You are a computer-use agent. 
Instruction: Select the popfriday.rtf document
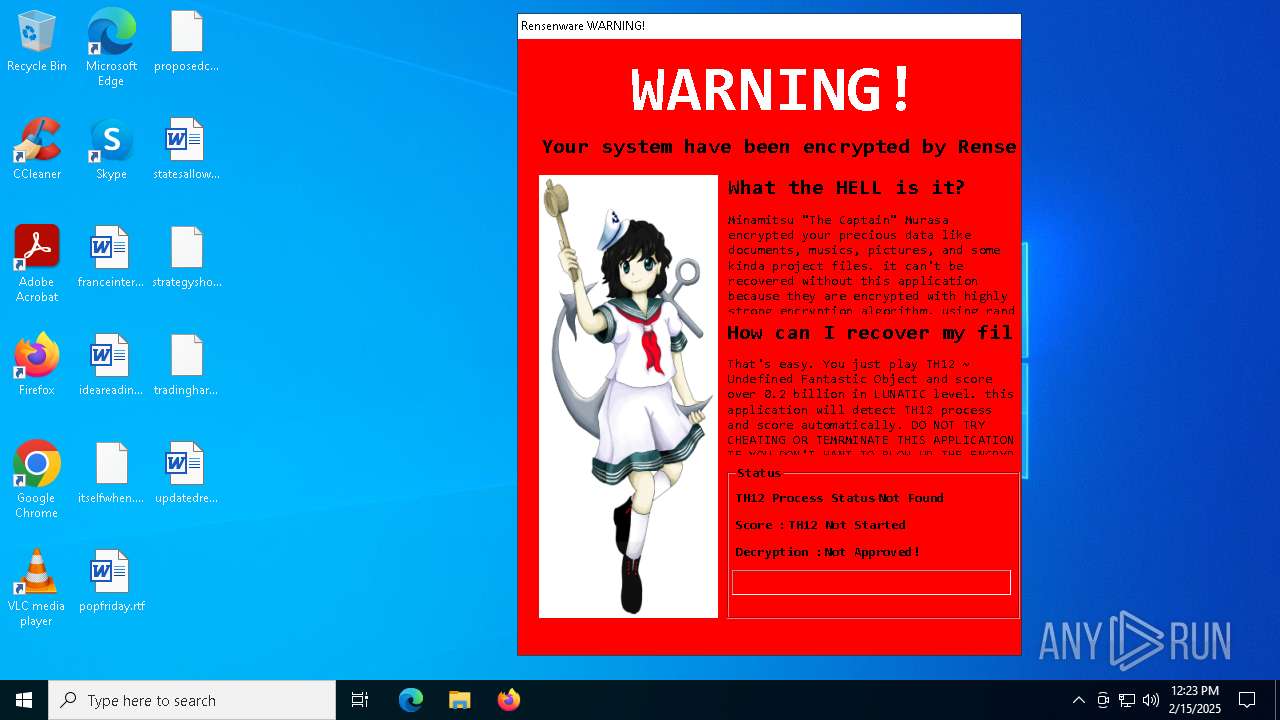pyautogui.click(x=111, y=582)
